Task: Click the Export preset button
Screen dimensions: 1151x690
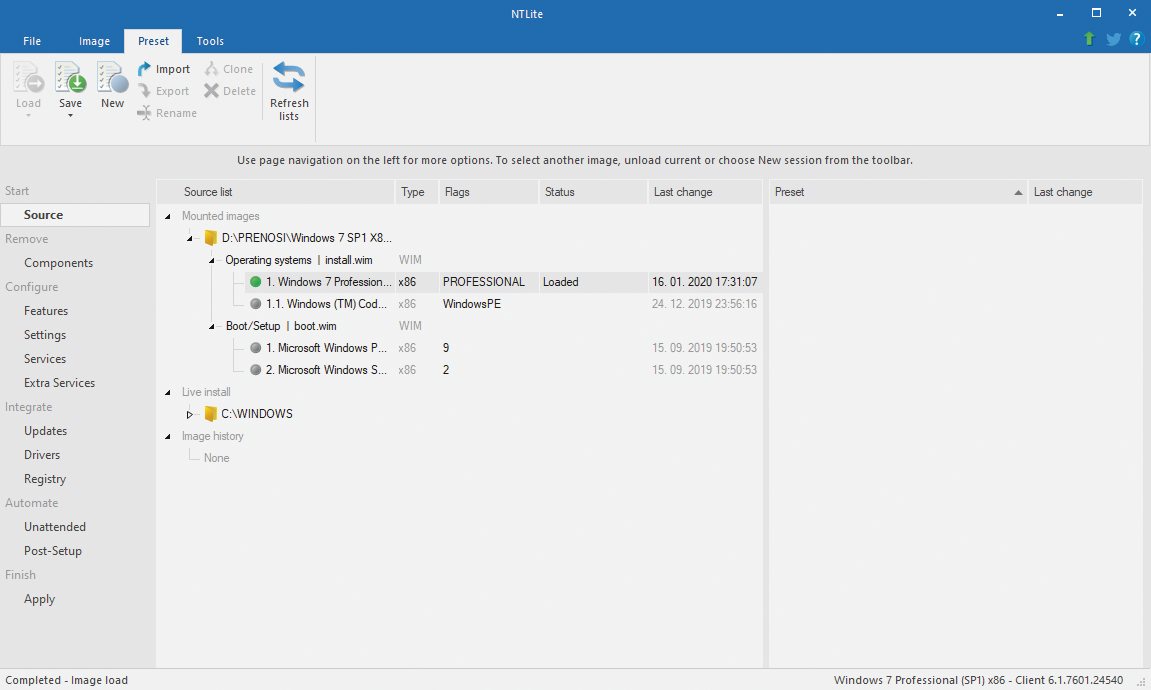Action: [x=164, y=91]
